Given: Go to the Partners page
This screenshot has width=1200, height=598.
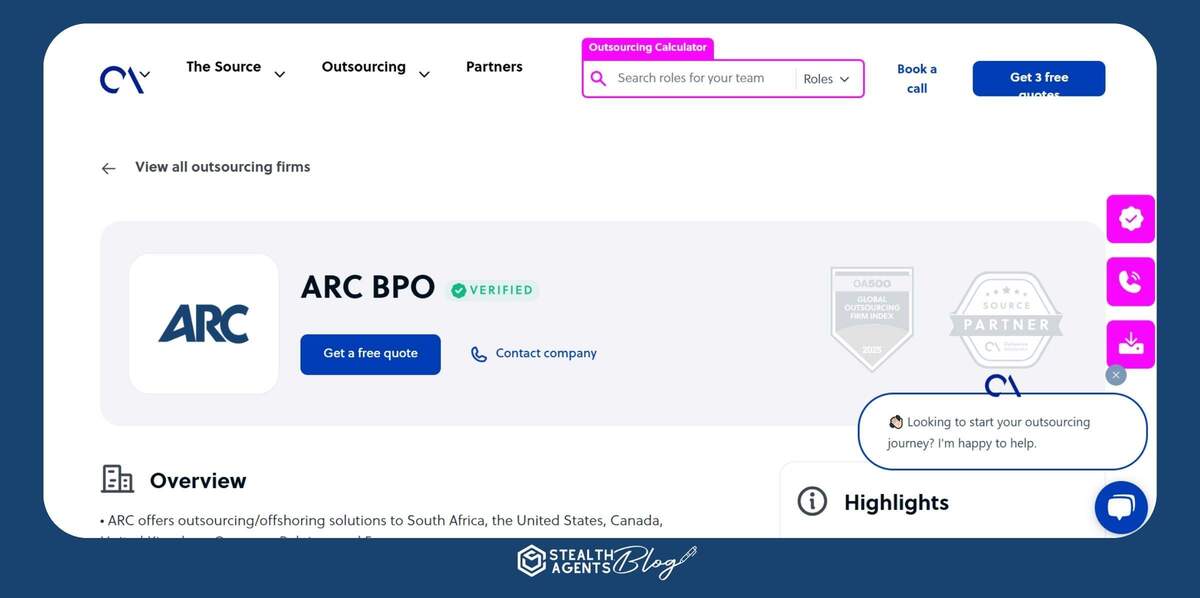Looking at the screenshot, I should tap(494, 67).
